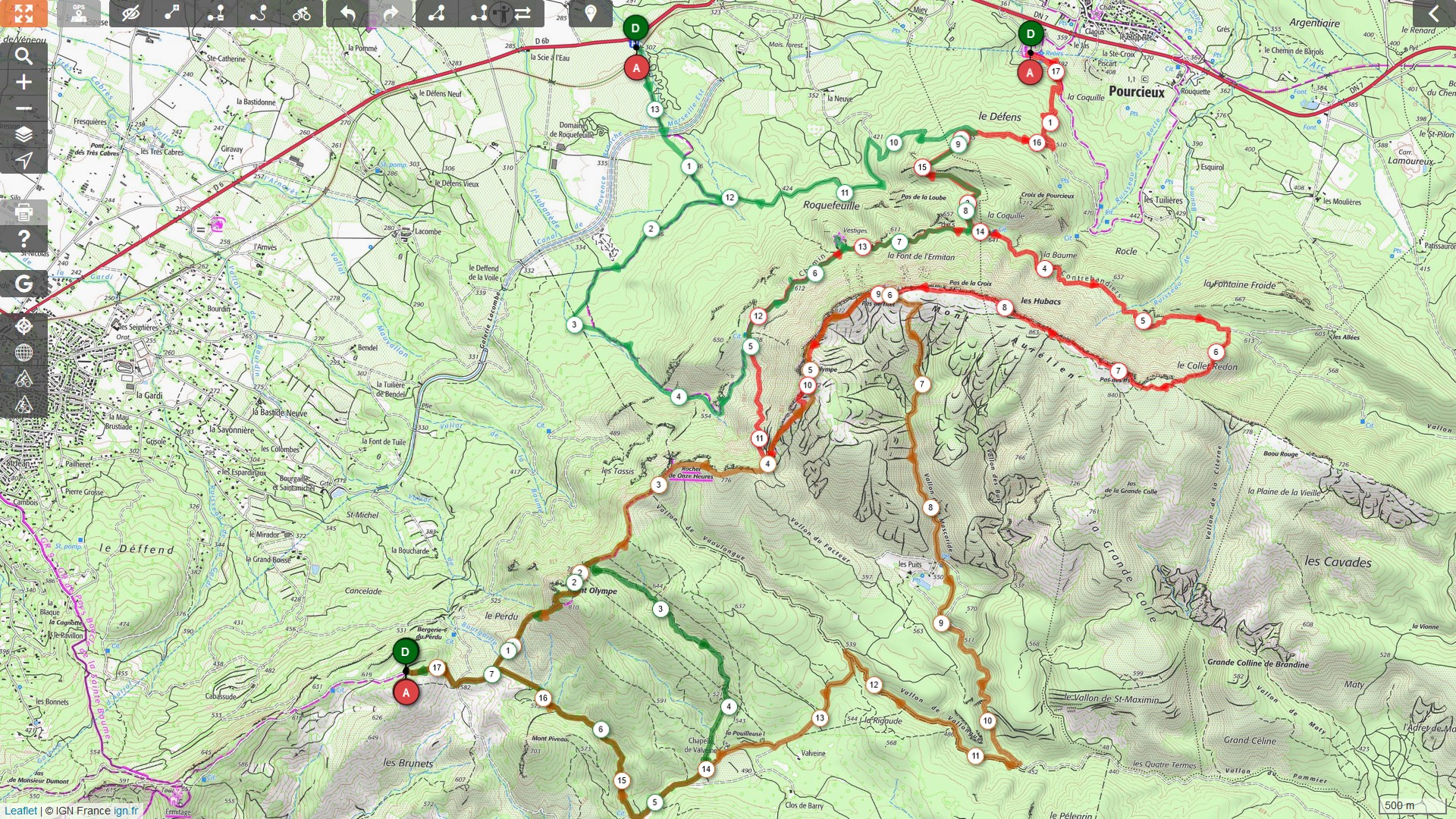Undo the last track edit
This screenshot has width=1456, height=819.
pos(348,14)
